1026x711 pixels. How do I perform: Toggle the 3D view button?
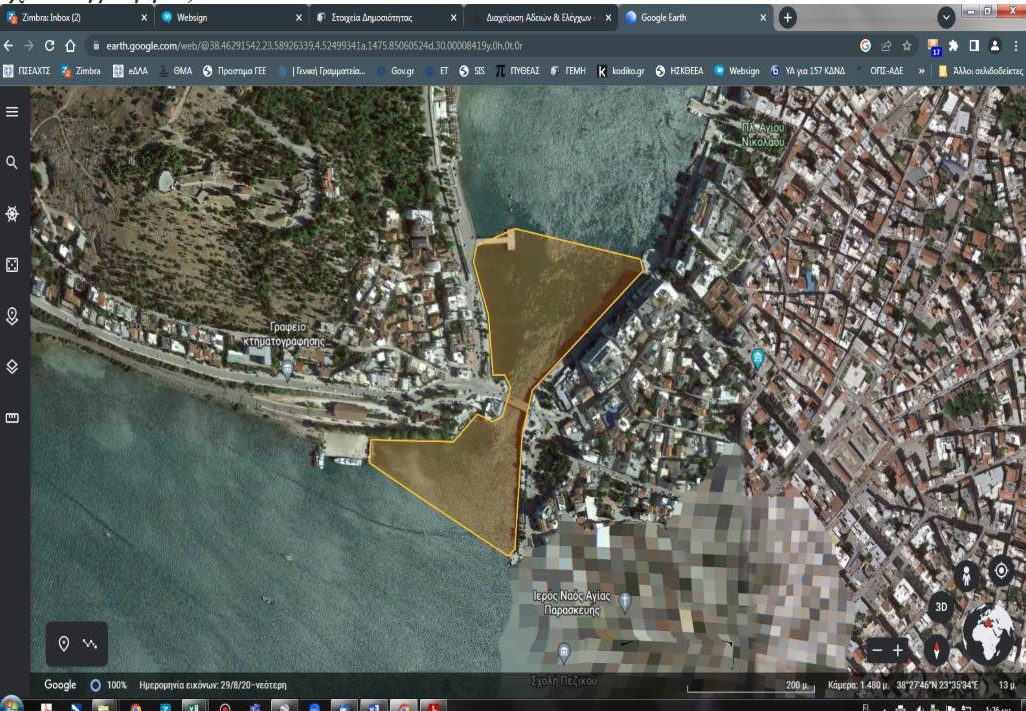940,606
